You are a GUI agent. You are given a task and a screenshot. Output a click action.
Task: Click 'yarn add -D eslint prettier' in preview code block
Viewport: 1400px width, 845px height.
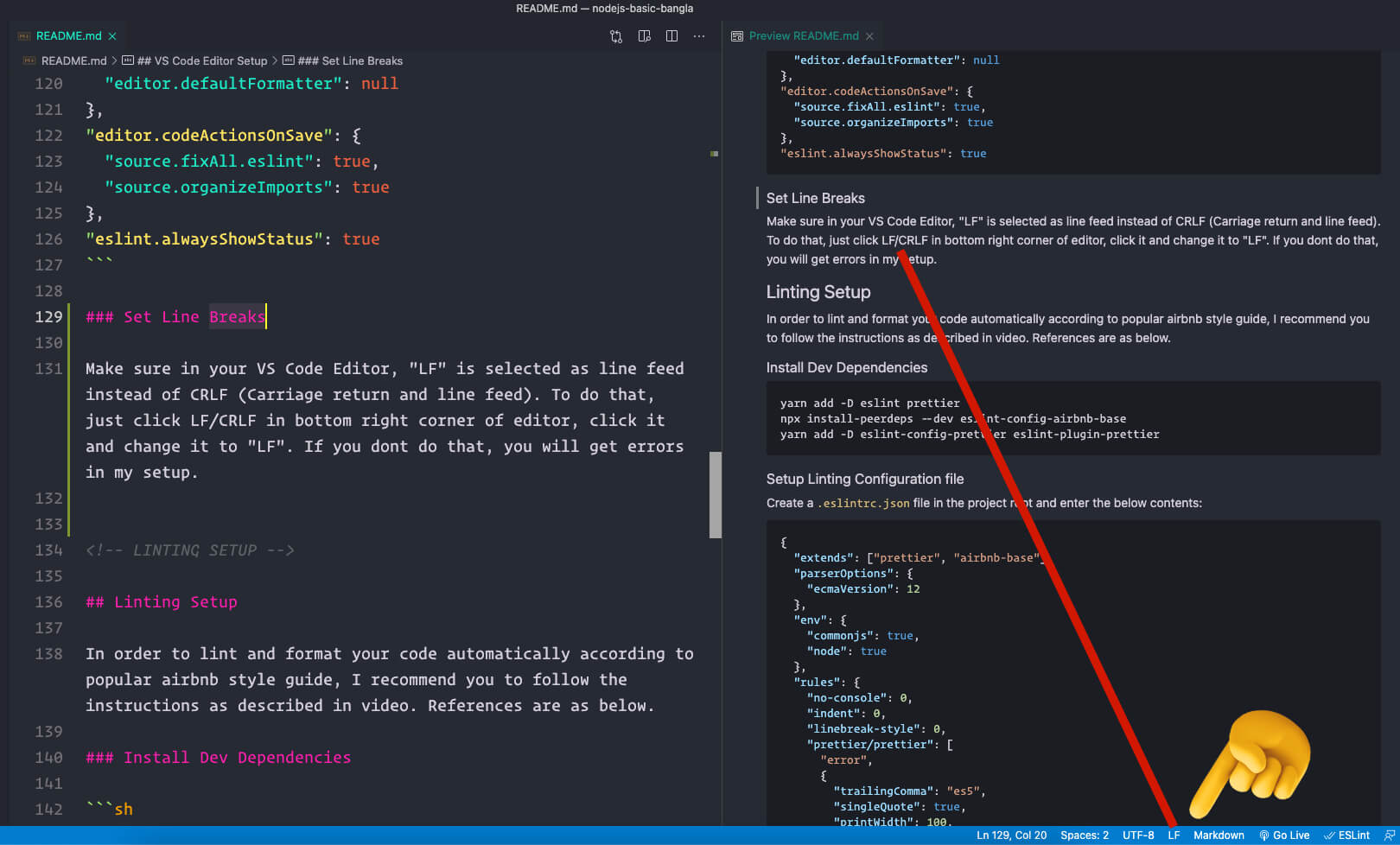coord(870,403)
